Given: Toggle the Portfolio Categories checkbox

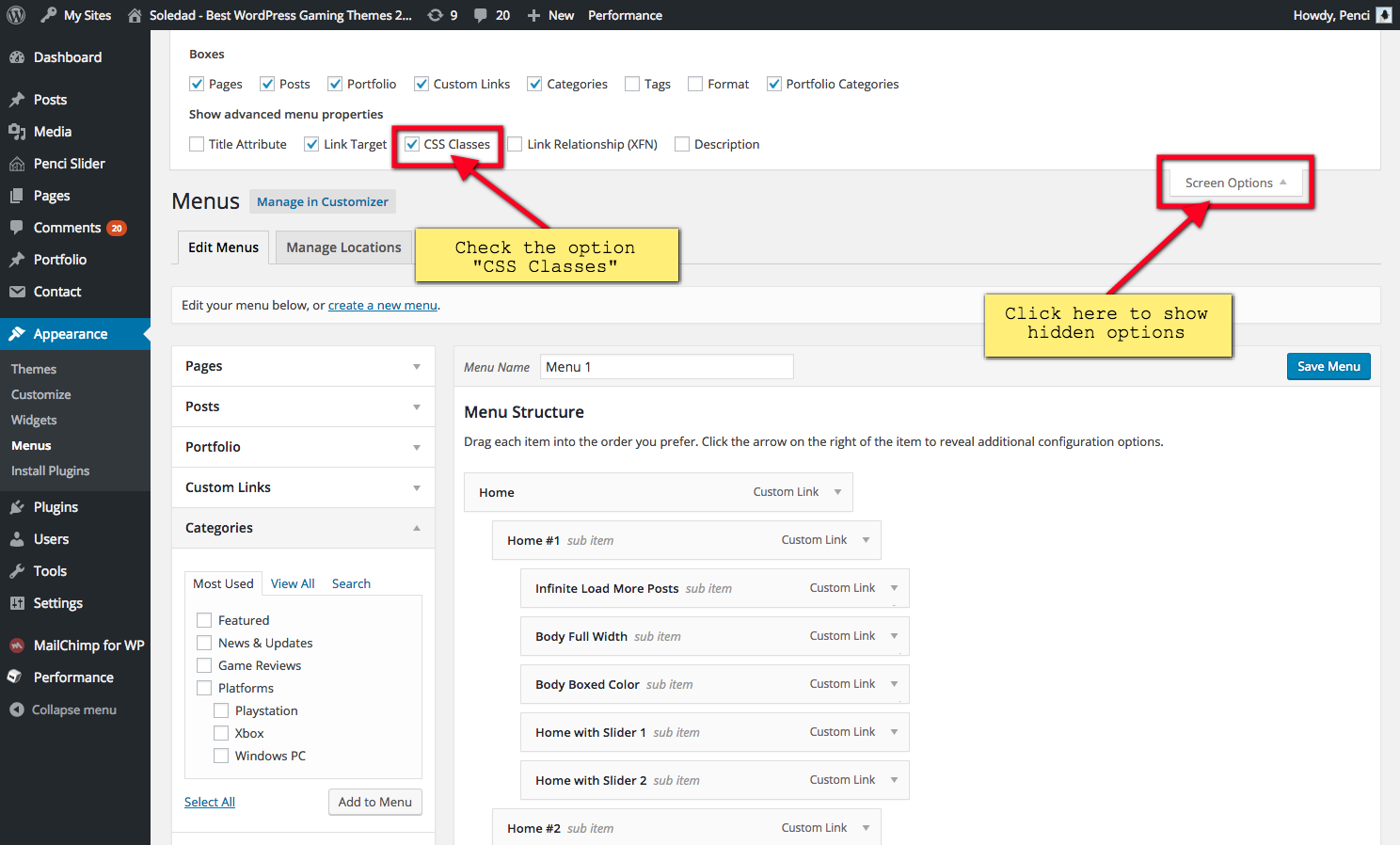Looking at the screenshot, I should (x=774, y=84).
